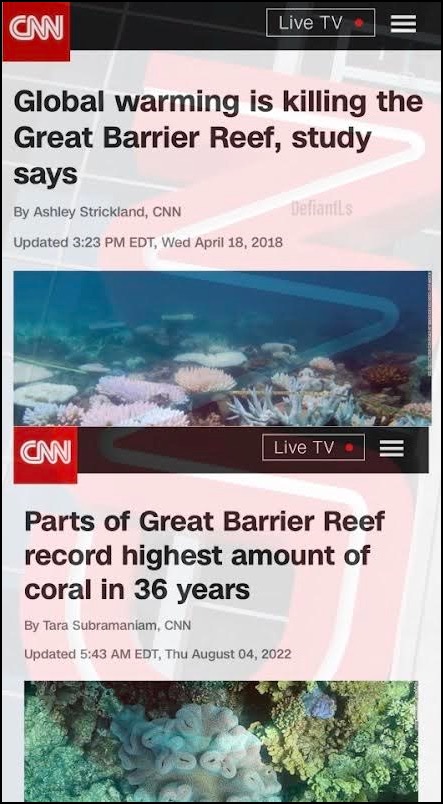Screen dimensions: 443x804
Task: Click the lower Live TV button
Action: (313, 448)
